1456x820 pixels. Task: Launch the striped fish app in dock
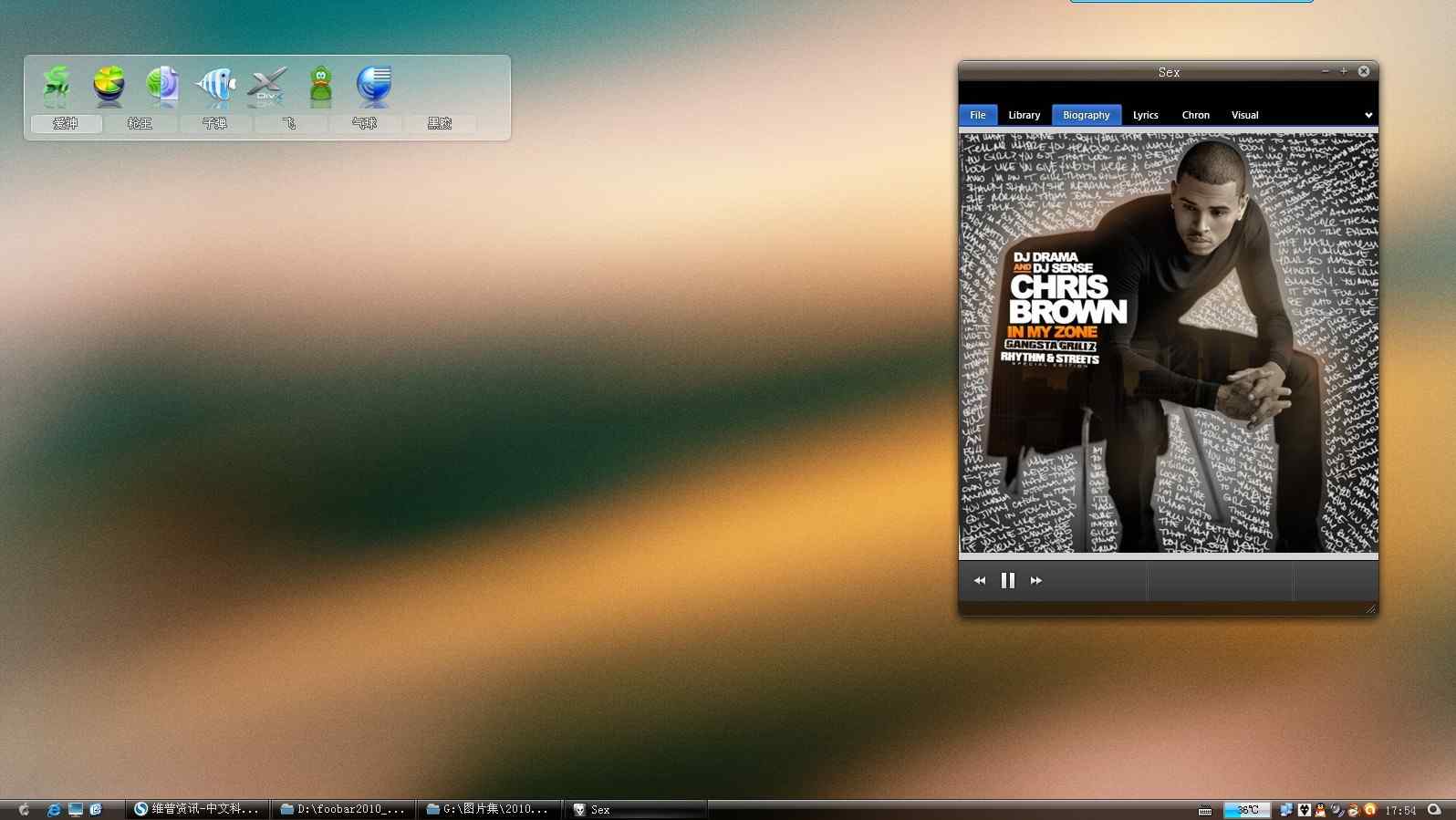click(x=215, y=86)
